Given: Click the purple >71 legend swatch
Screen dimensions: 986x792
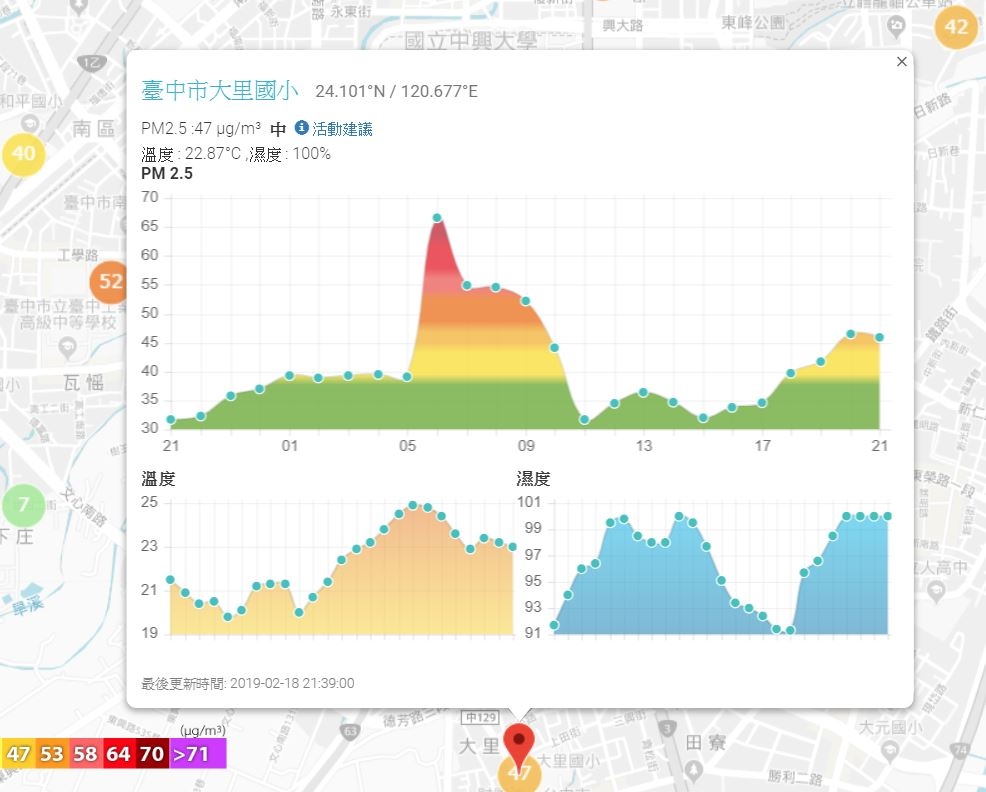Looking at the screenshot, I should [x=197, y=754].
